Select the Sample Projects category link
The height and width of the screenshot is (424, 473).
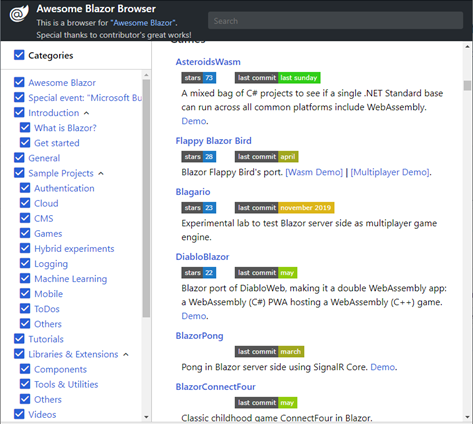coord(61,173)
